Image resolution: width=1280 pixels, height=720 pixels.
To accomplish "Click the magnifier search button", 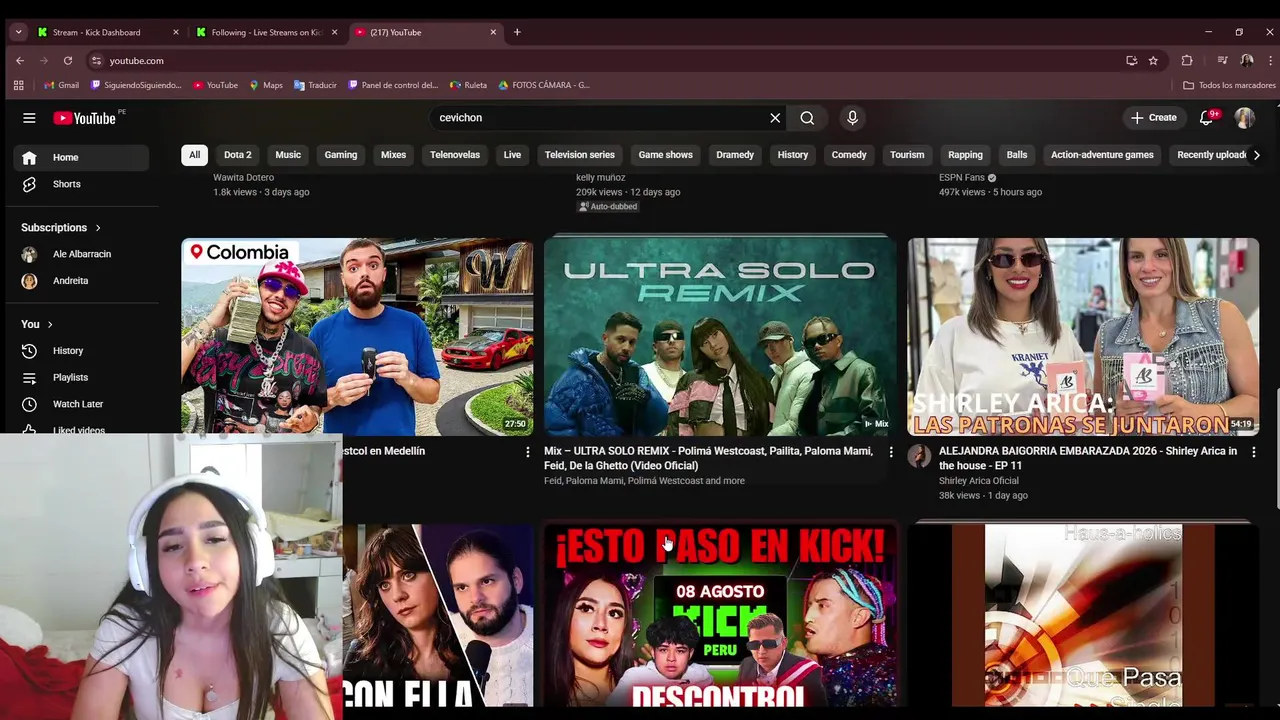I will 807,118.
